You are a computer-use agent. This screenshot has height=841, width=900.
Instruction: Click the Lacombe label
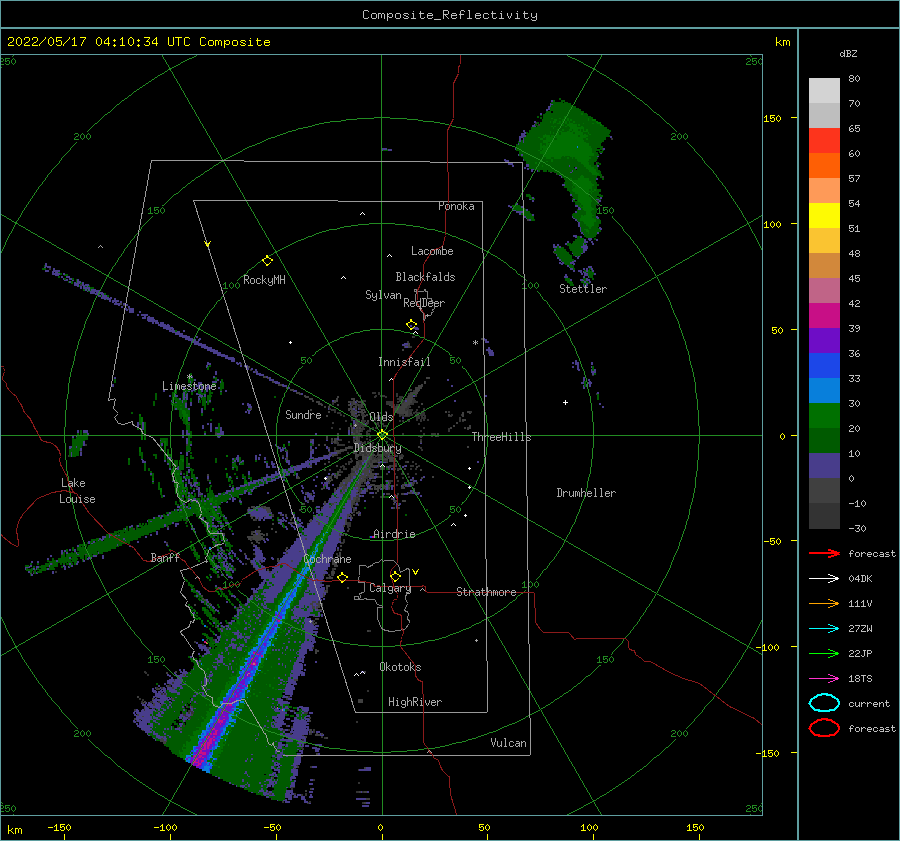(x=432, y=251)
